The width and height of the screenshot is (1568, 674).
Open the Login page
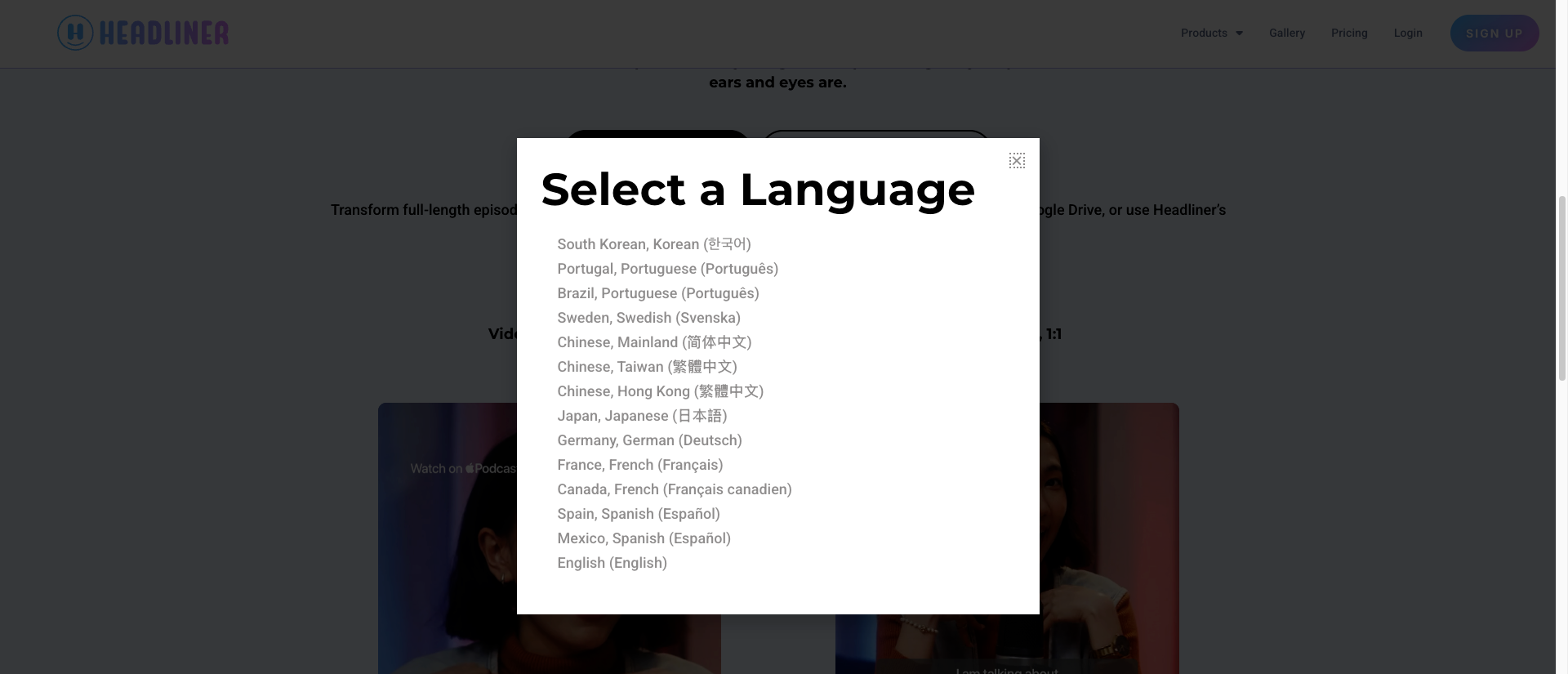tap(1408, 33)
